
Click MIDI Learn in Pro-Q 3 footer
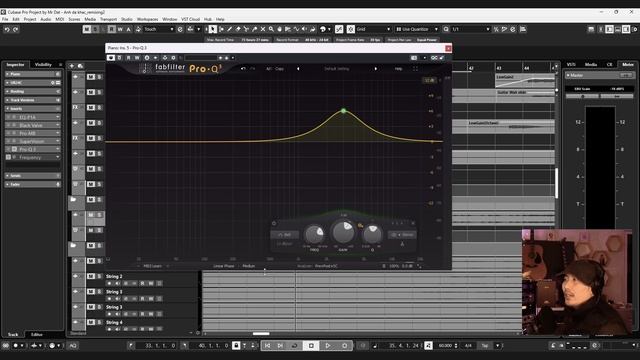tap(153, 266)
